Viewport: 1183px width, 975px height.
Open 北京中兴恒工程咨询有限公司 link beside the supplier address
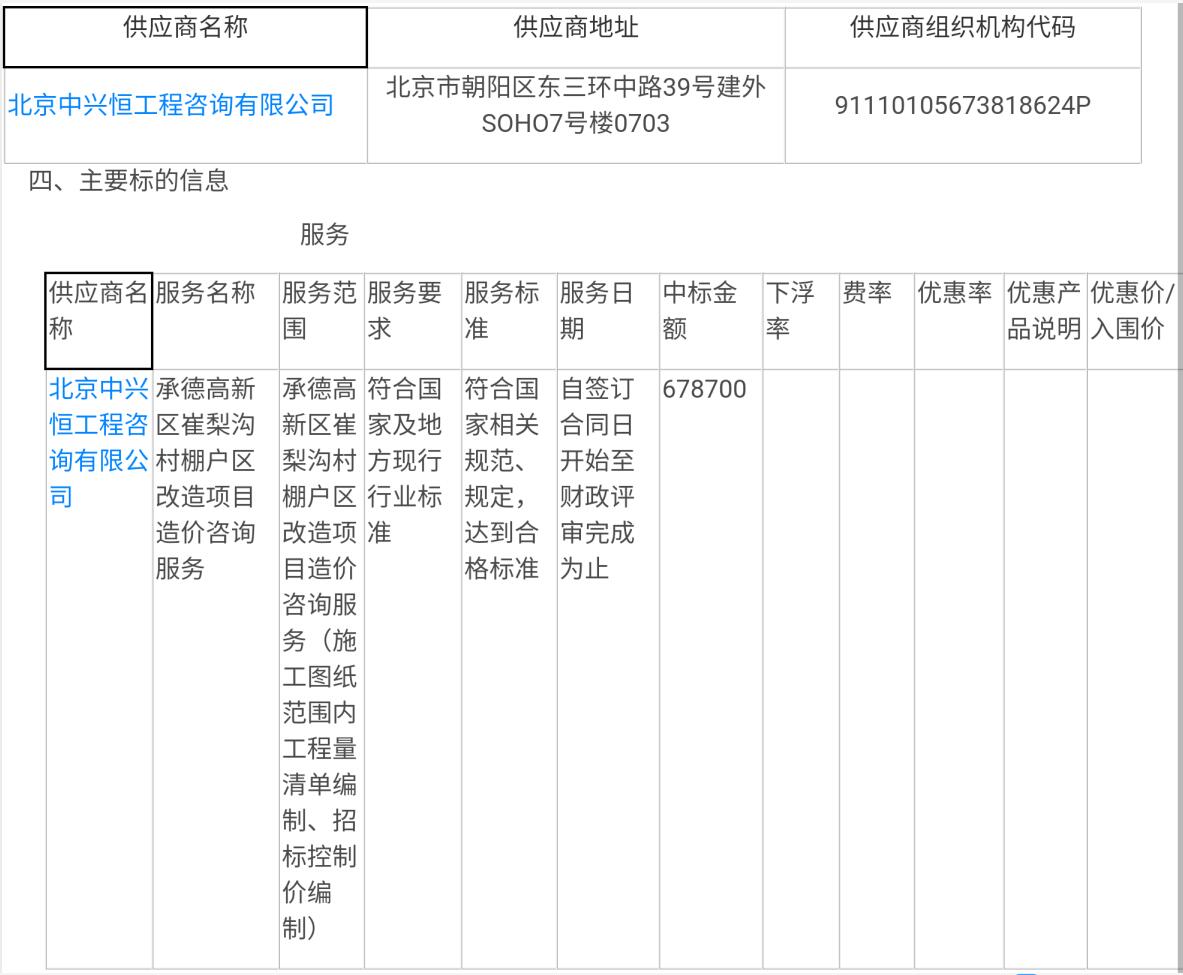(171, 105)
